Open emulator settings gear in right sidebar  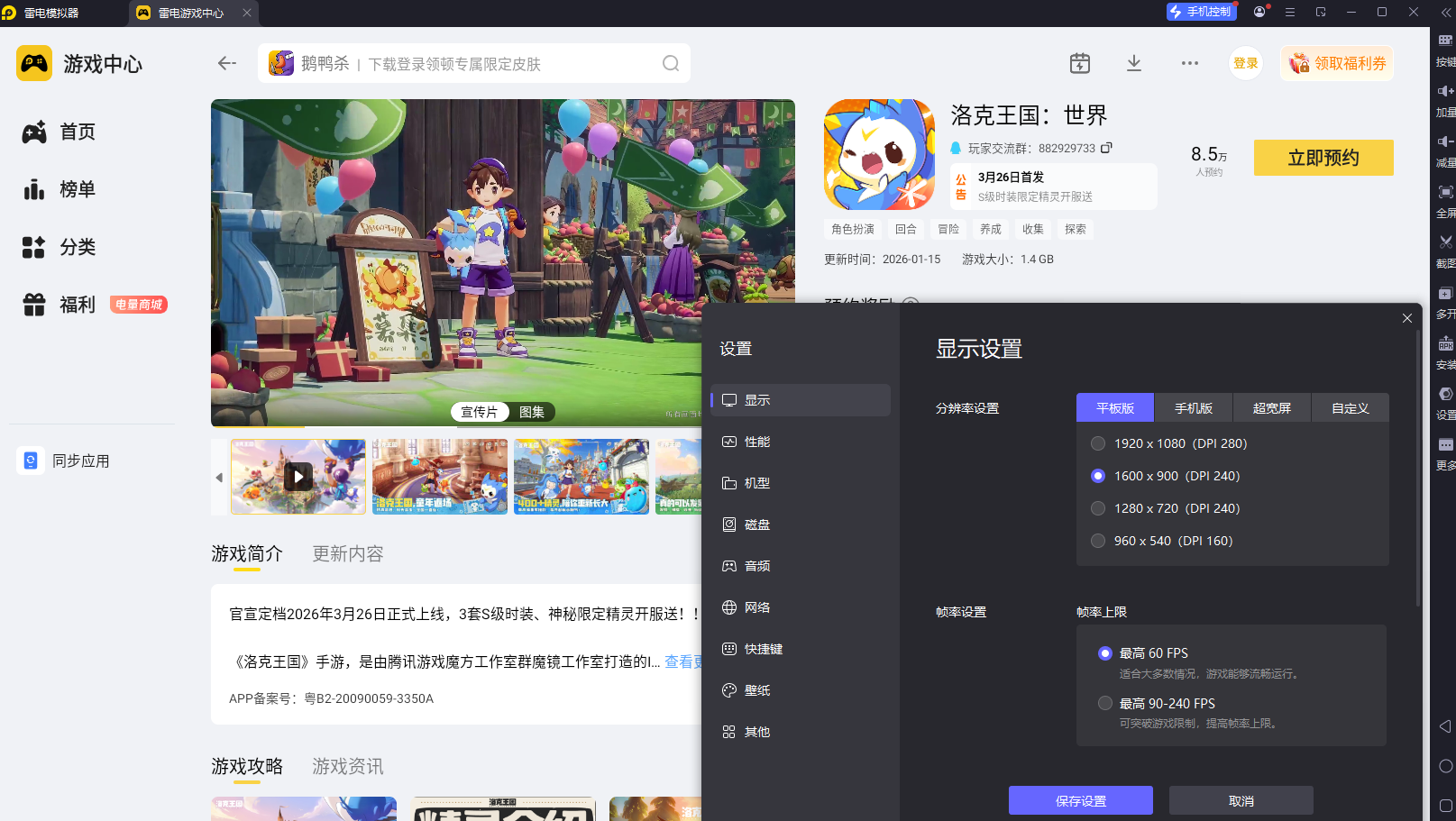1445,394
